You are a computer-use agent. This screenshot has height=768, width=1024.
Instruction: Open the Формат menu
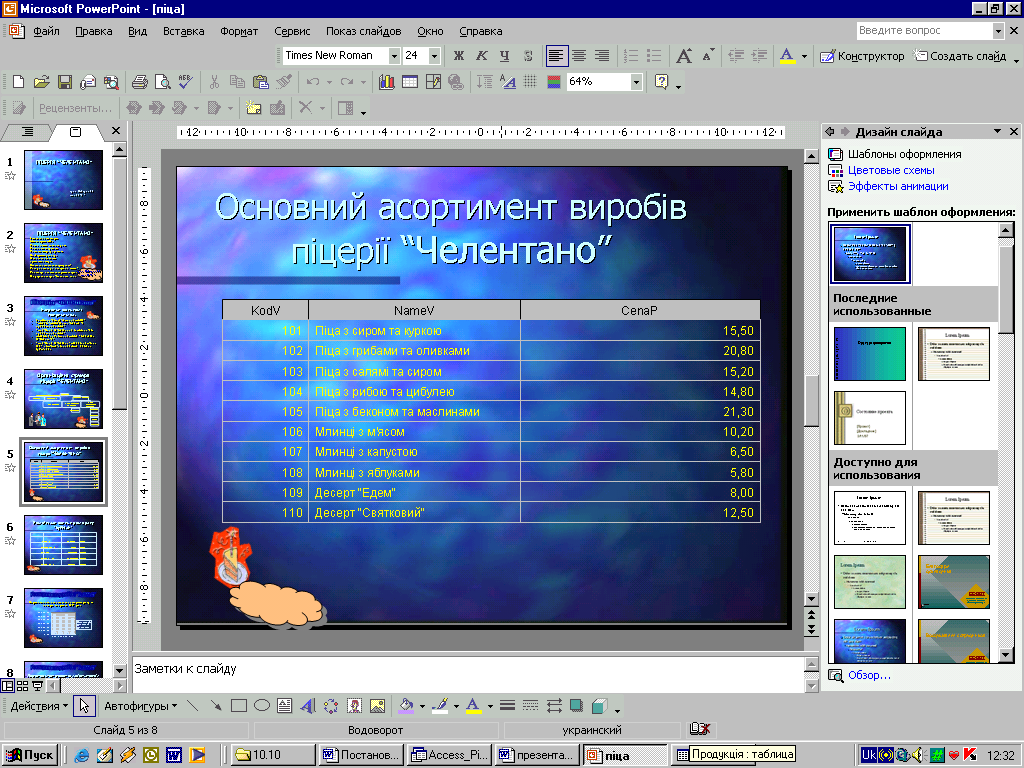tap(239, 31)
